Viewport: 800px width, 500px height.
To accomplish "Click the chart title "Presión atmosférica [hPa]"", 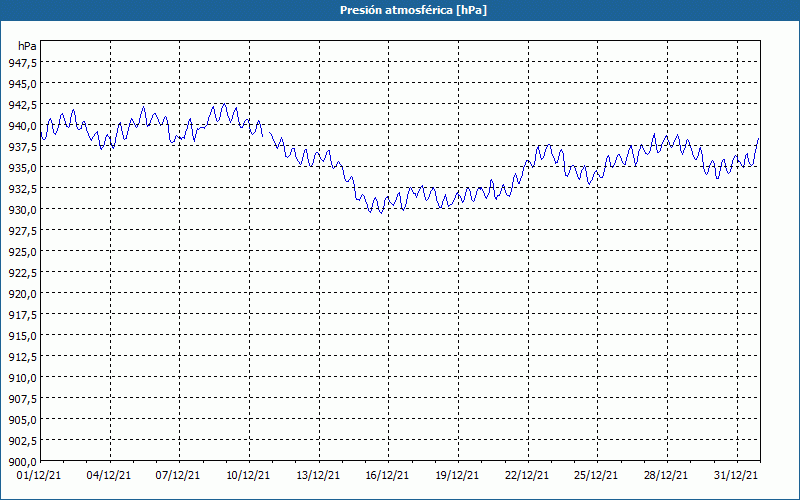I will click(413, 10).
